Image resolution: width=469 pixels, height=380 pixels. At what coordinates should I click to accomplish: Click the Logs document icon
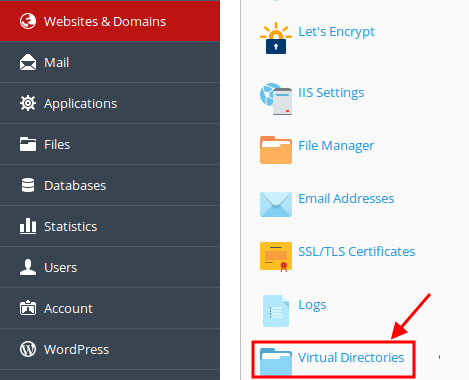click(276, 311)
